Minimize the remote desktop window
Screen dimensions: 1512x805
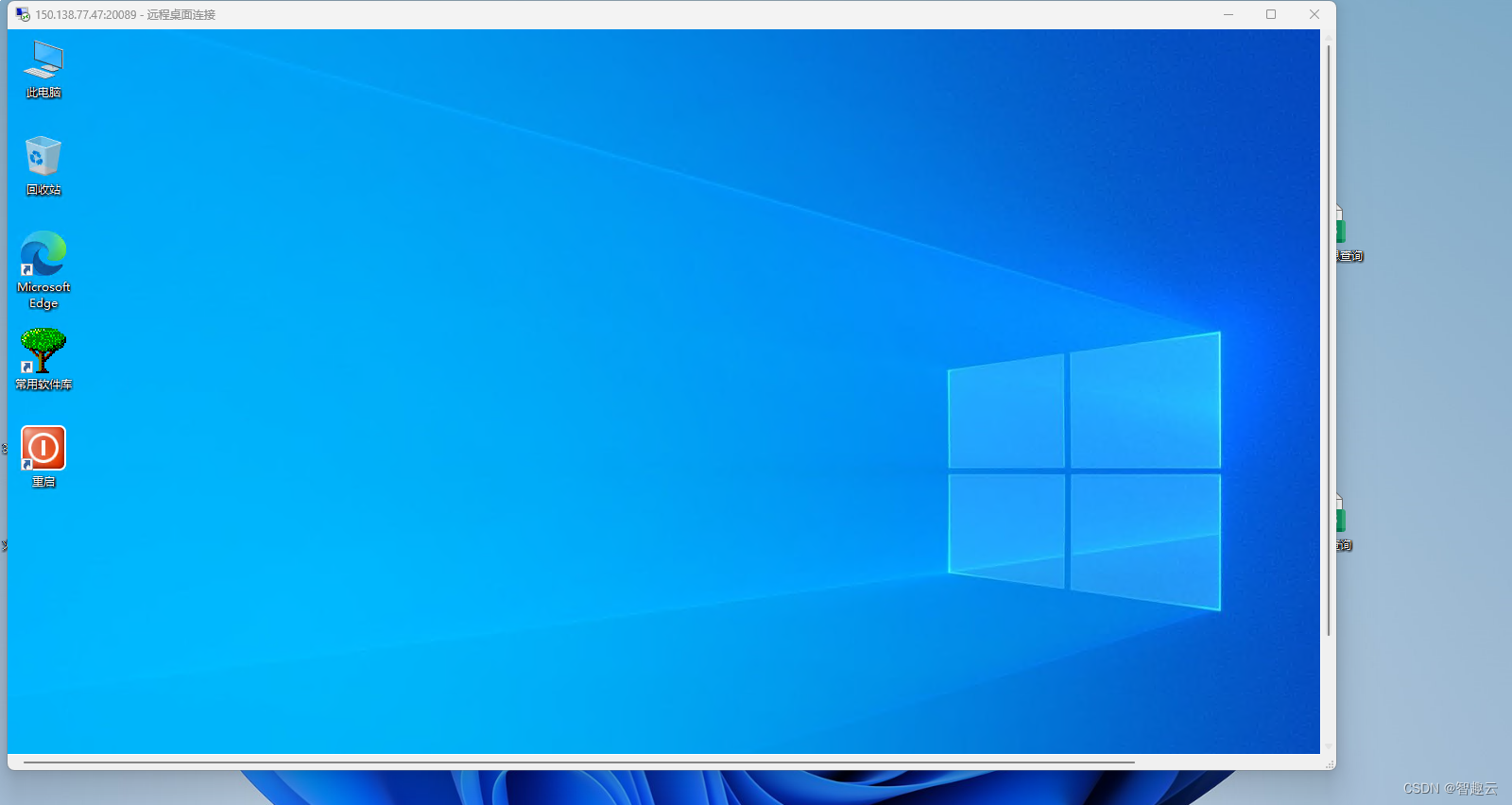pyautogui.click(x=1228, y=14)
